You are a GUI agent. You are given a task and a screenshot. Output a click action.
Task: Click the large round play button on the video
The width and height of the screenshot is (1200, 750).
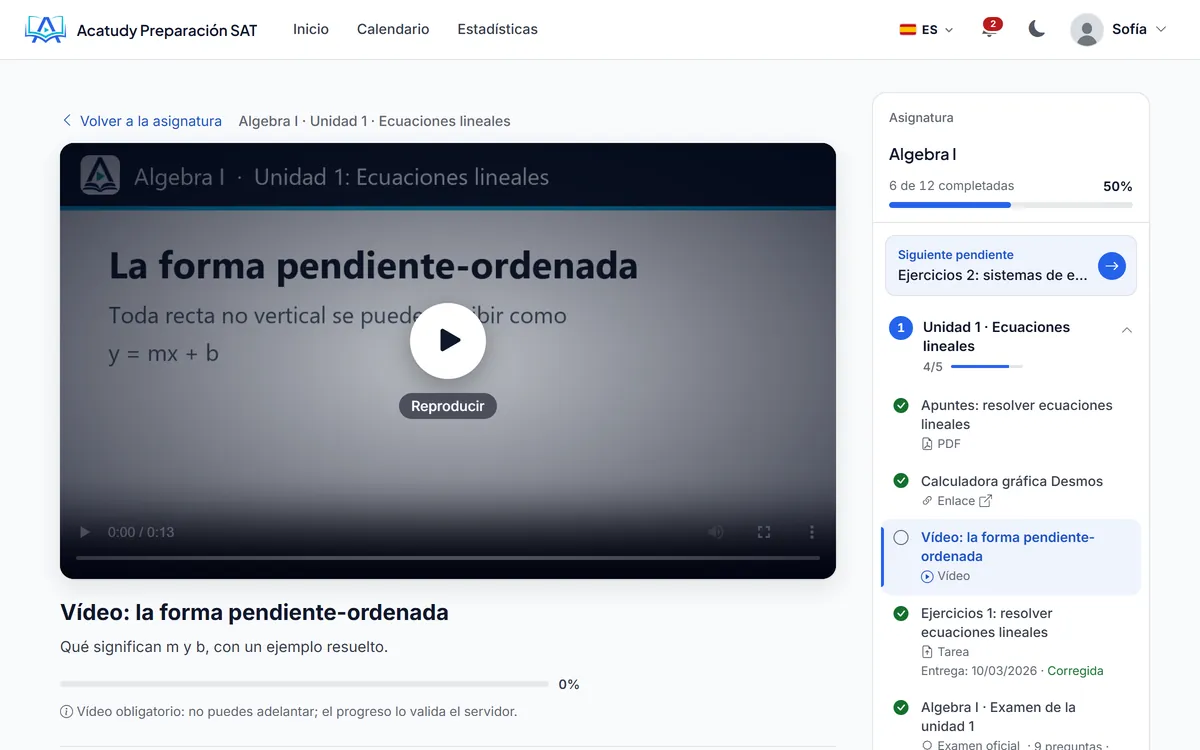point(448,341)
